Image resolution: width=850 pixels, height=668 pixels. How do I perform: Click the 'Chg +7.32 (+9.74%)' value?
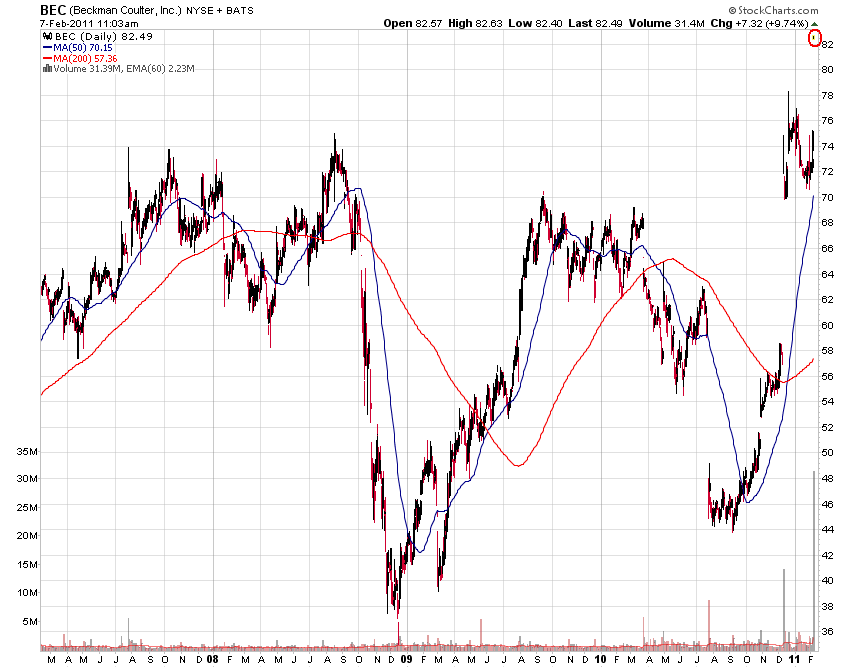click(x=759, y=23)
